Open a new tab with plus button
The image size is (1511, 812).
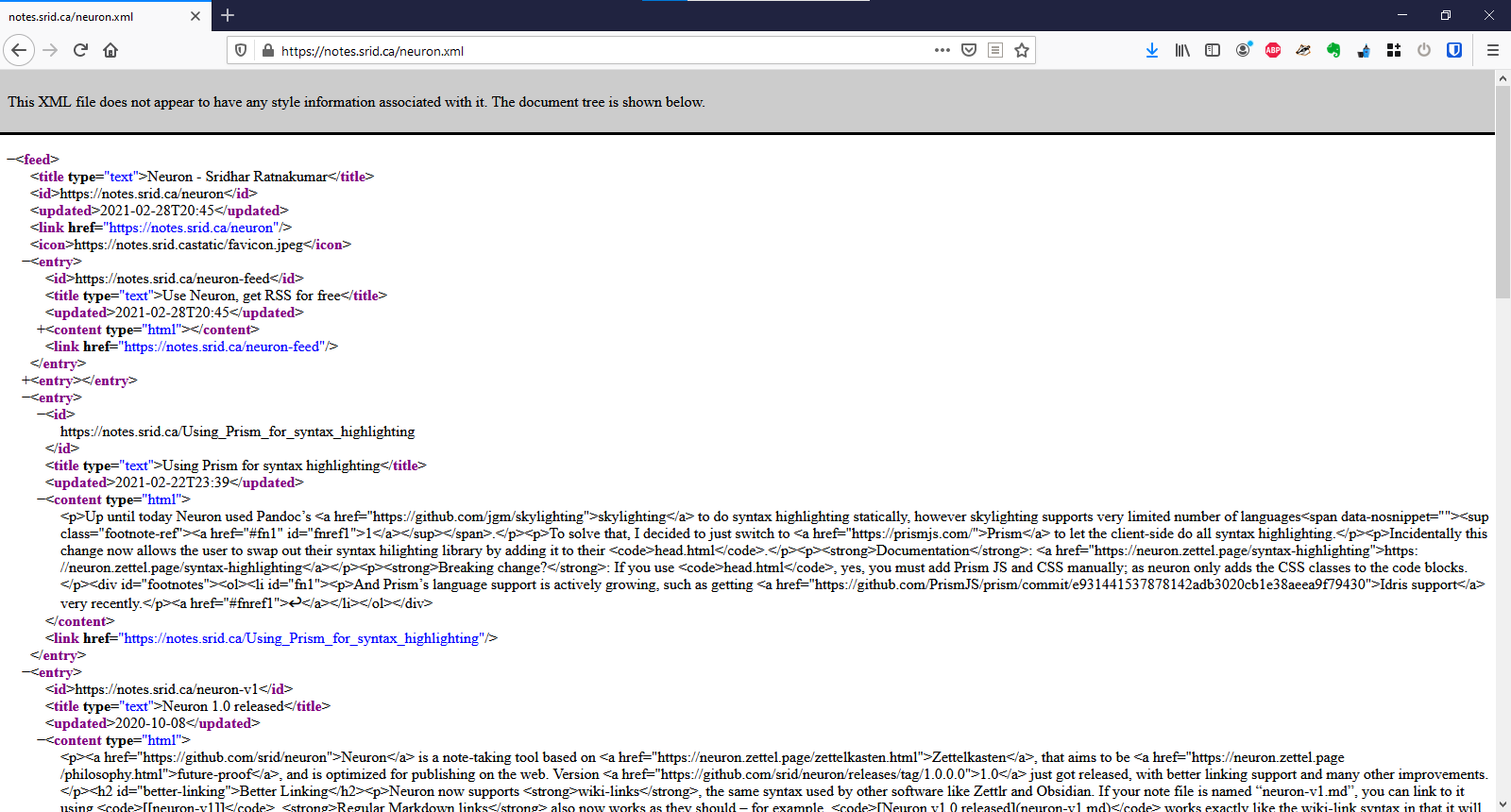(x=228, y=15)
